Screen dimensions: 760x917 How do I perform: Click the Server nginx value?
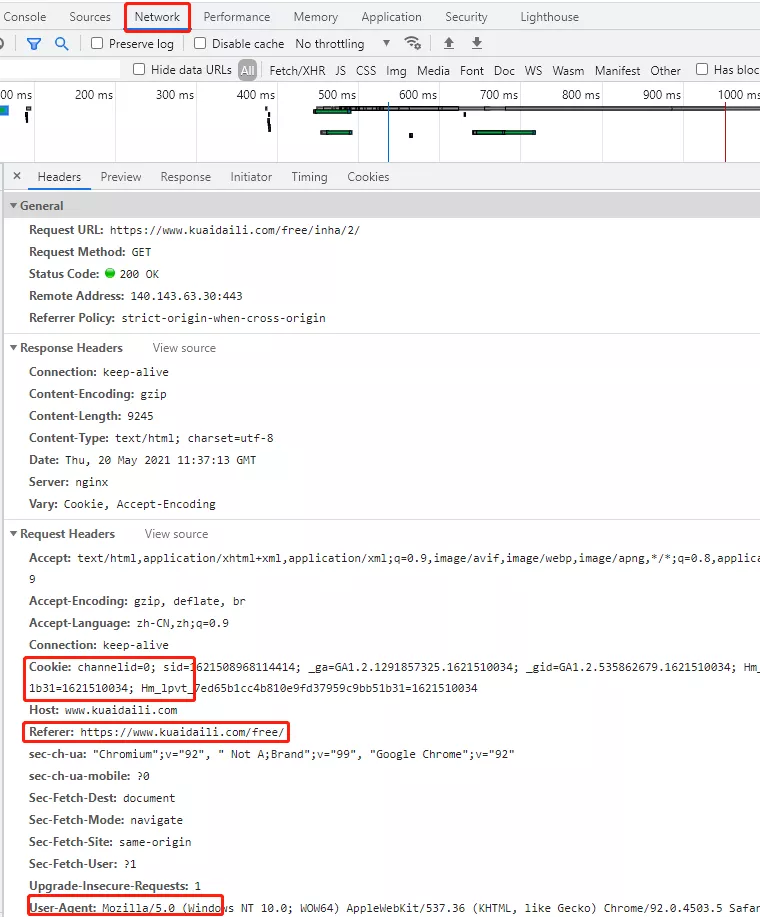coord(92,482)
